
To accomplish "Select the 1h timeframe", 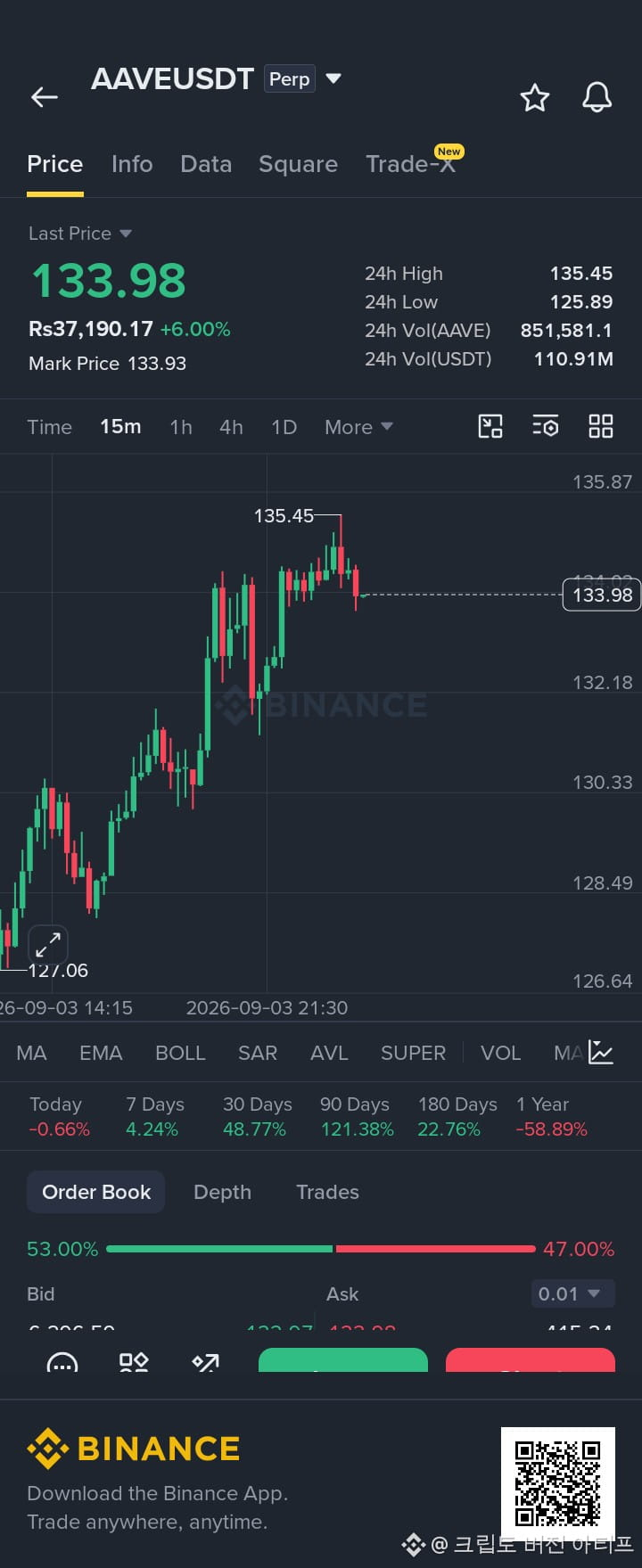I will click(x=181, y=427).
